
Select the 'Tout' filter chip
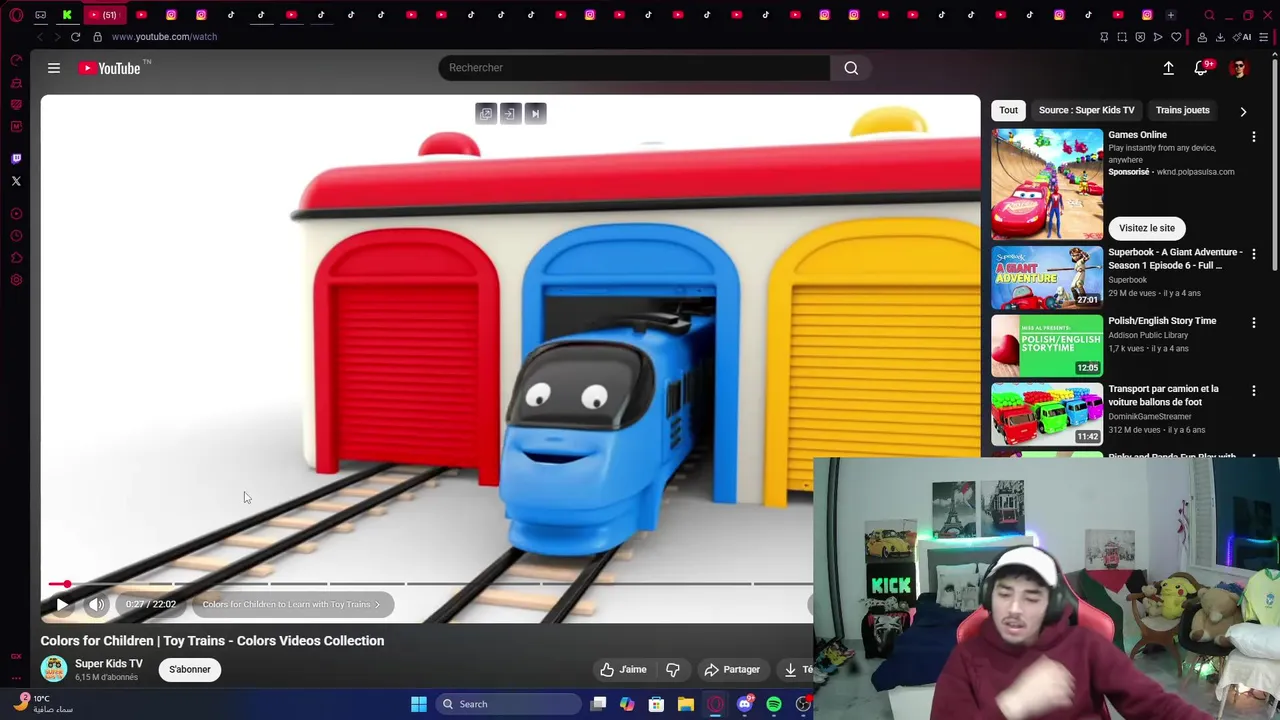[1008, 110]
